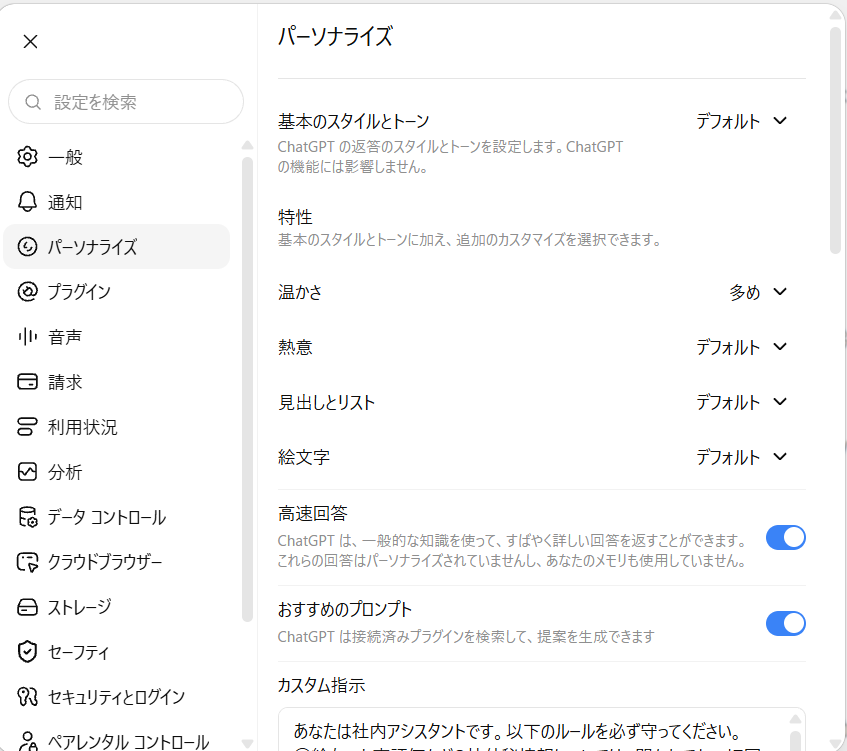Click the プラグイン sidebar icon
This screenshot has height=751, width=847.
27,291
